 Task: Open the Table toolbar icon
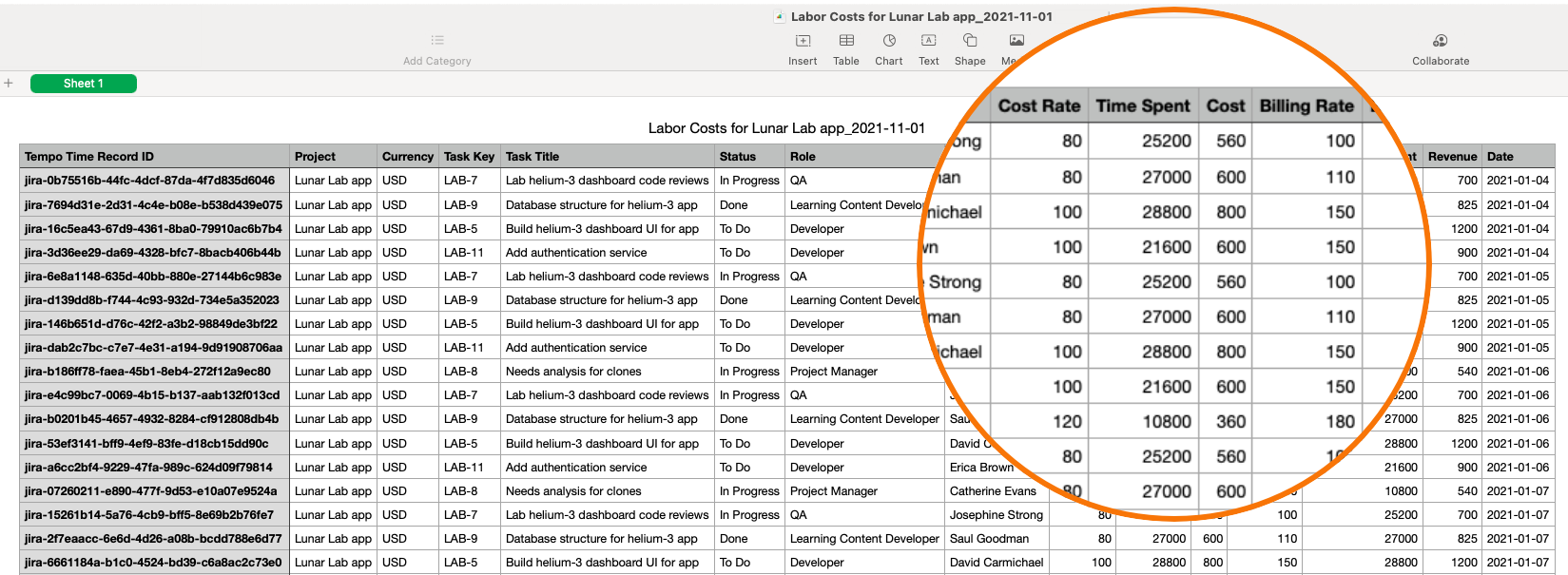pyautogui.click(x=846, y=41)
